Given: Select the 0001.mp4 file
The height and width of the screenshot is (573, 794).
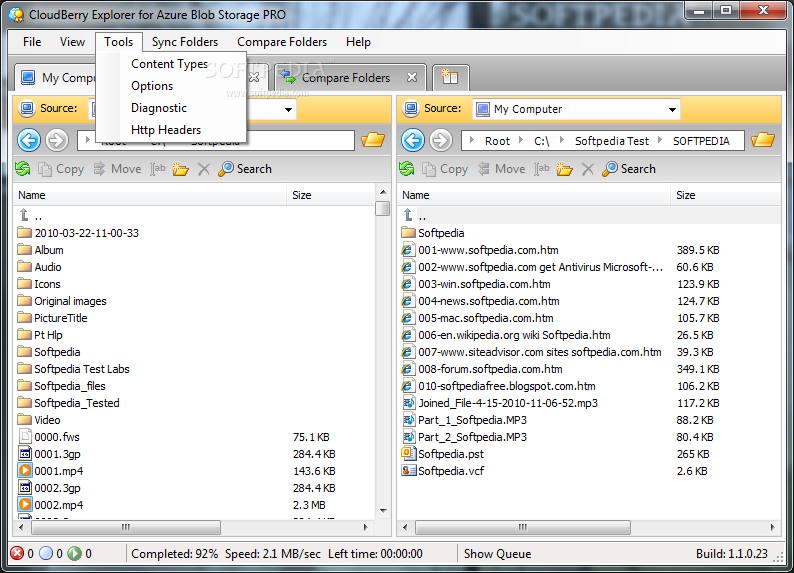Looking at the screenshot, I should click(51, 471).
